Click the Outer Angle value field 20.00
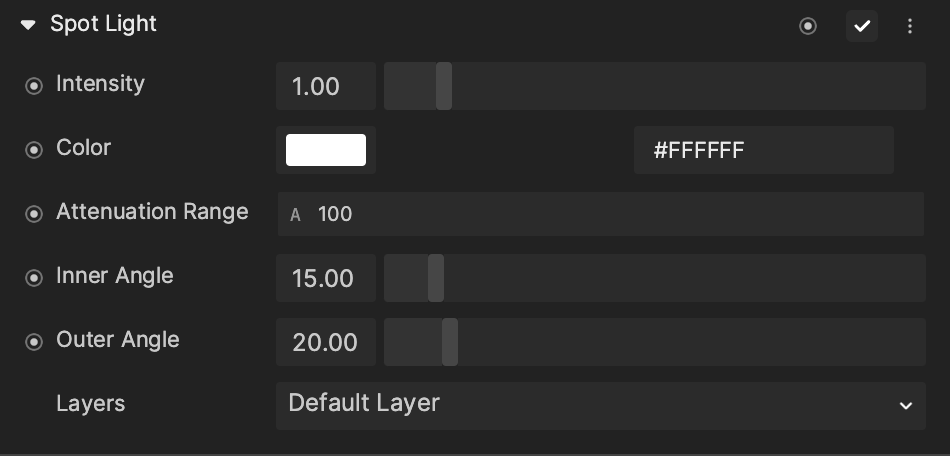 point(326,342)
